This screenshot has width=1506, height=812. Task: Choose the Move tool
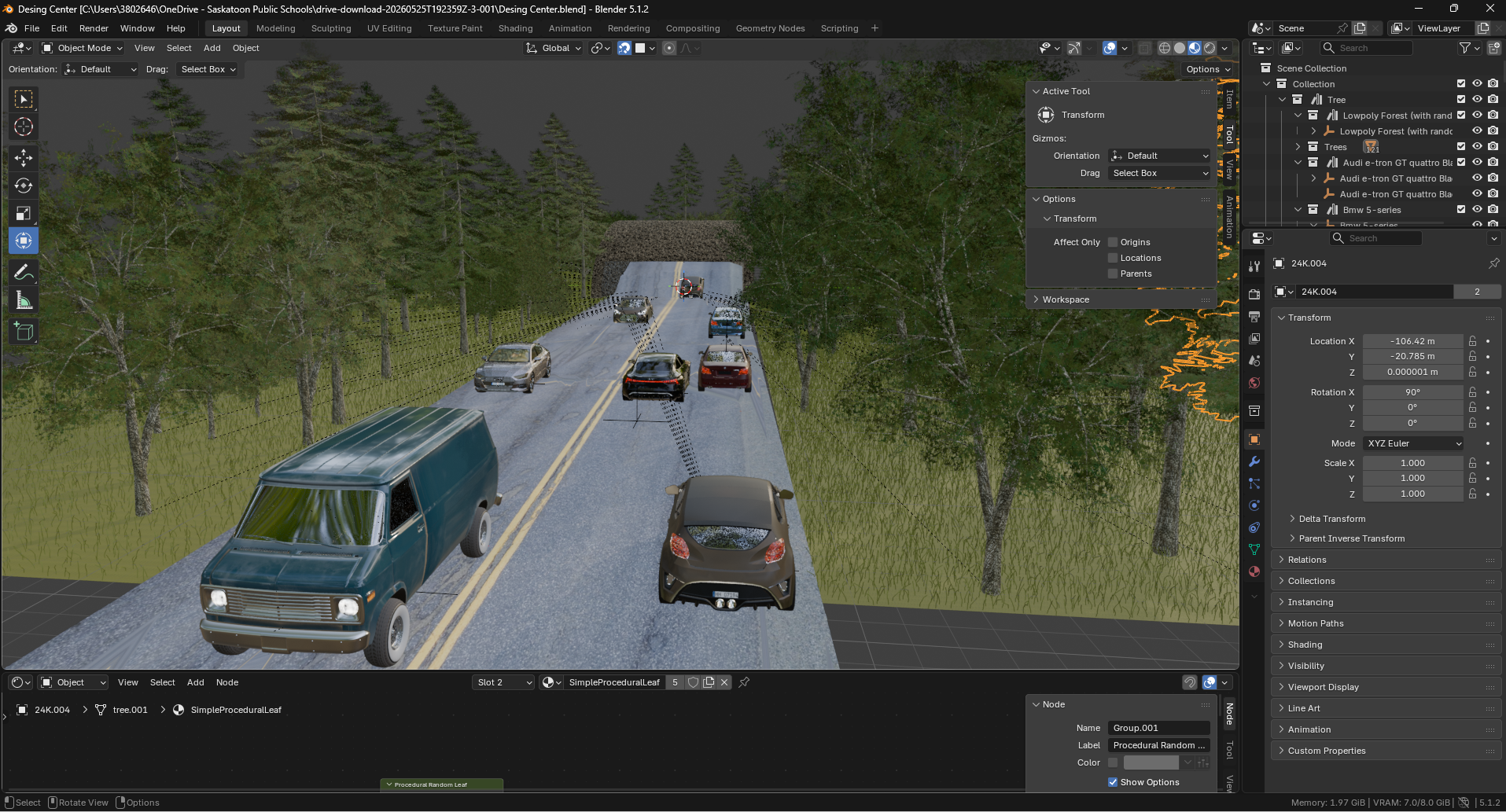pos(24,158)
